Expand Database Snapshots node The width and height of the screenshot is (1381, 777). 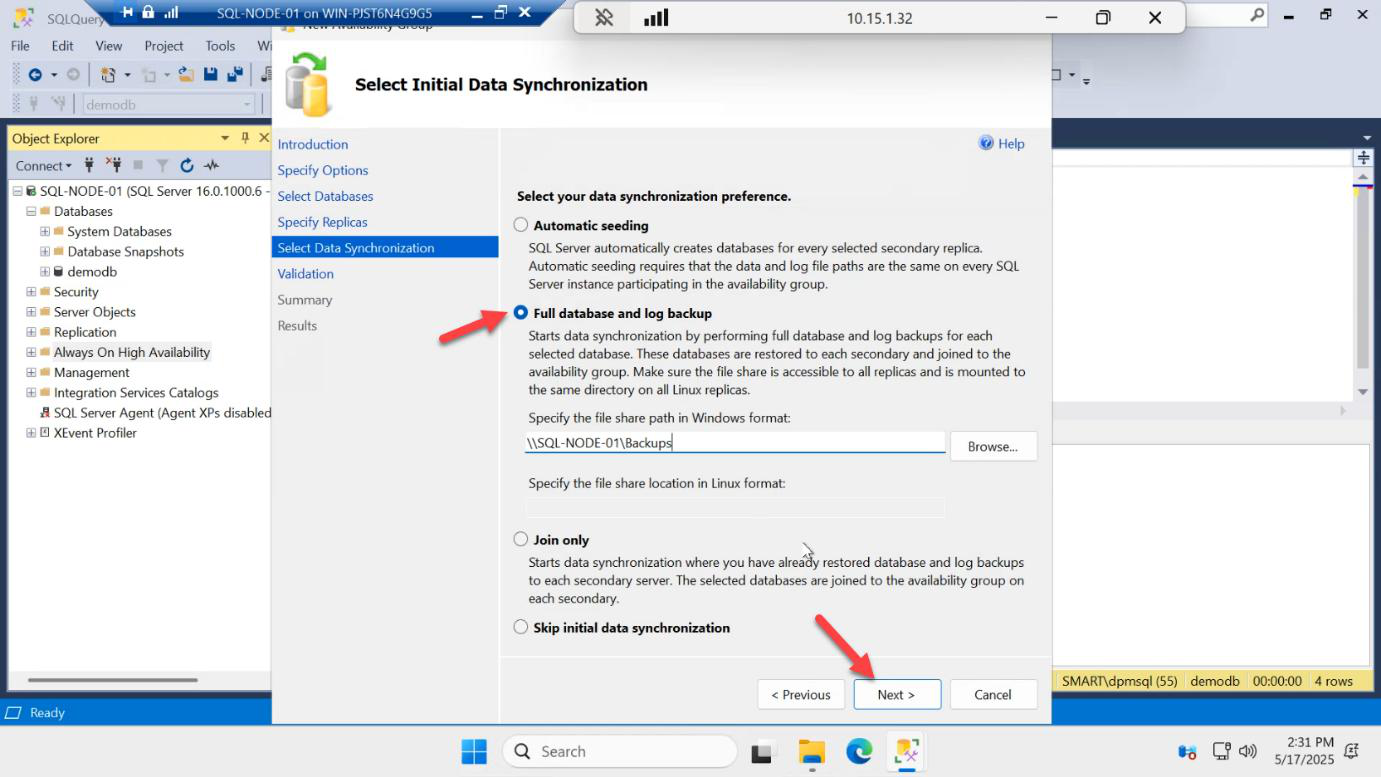[x=45, y=251]
